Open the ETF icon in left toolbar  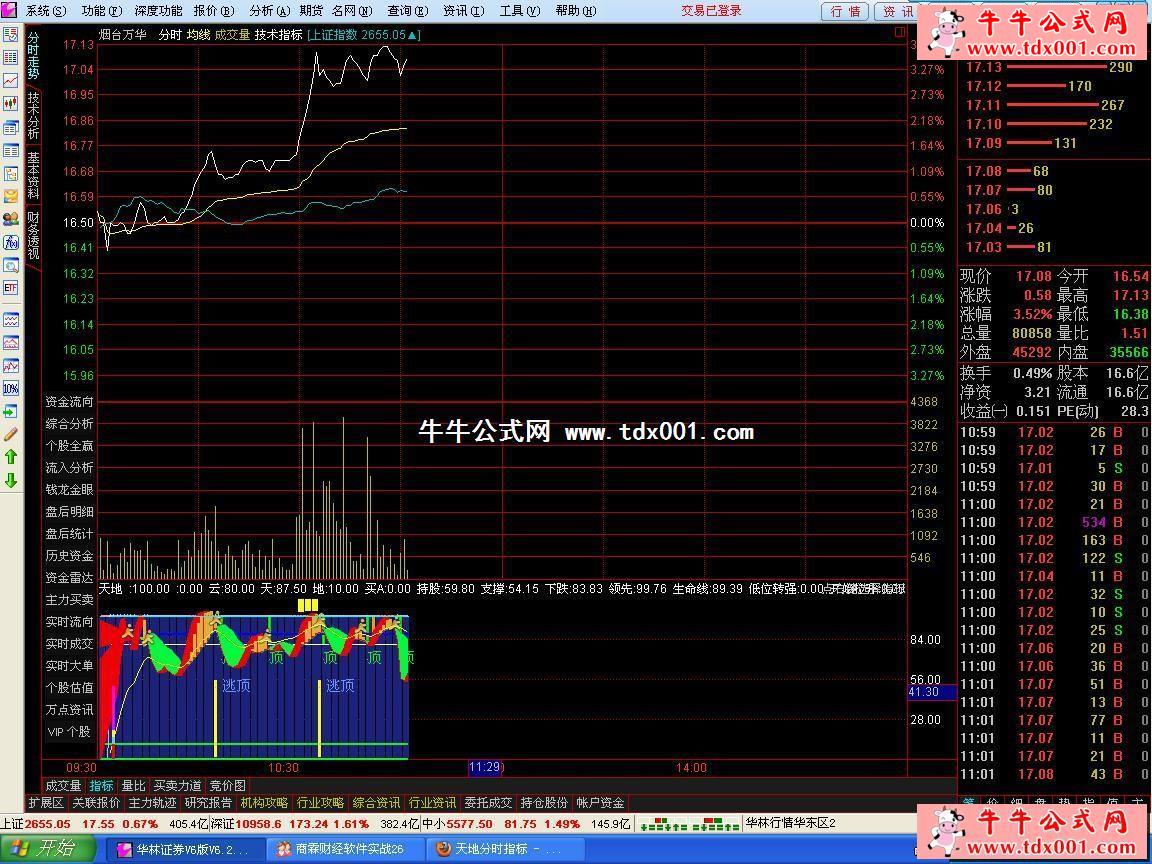[x=10, y=289]
